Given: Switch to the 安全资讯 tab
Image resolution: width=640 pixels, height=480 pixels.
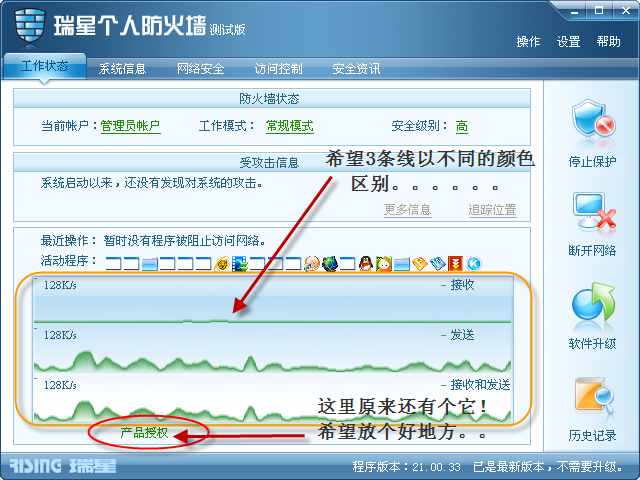Looking at the screenshot, I should [x=356, y=69].
